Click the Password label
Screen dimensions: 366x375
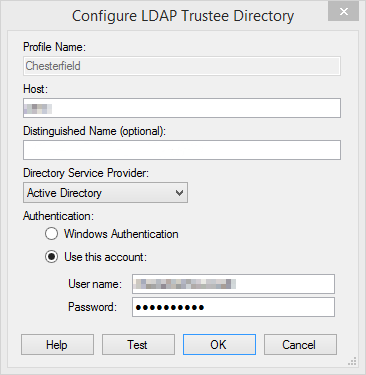[93, 307]
